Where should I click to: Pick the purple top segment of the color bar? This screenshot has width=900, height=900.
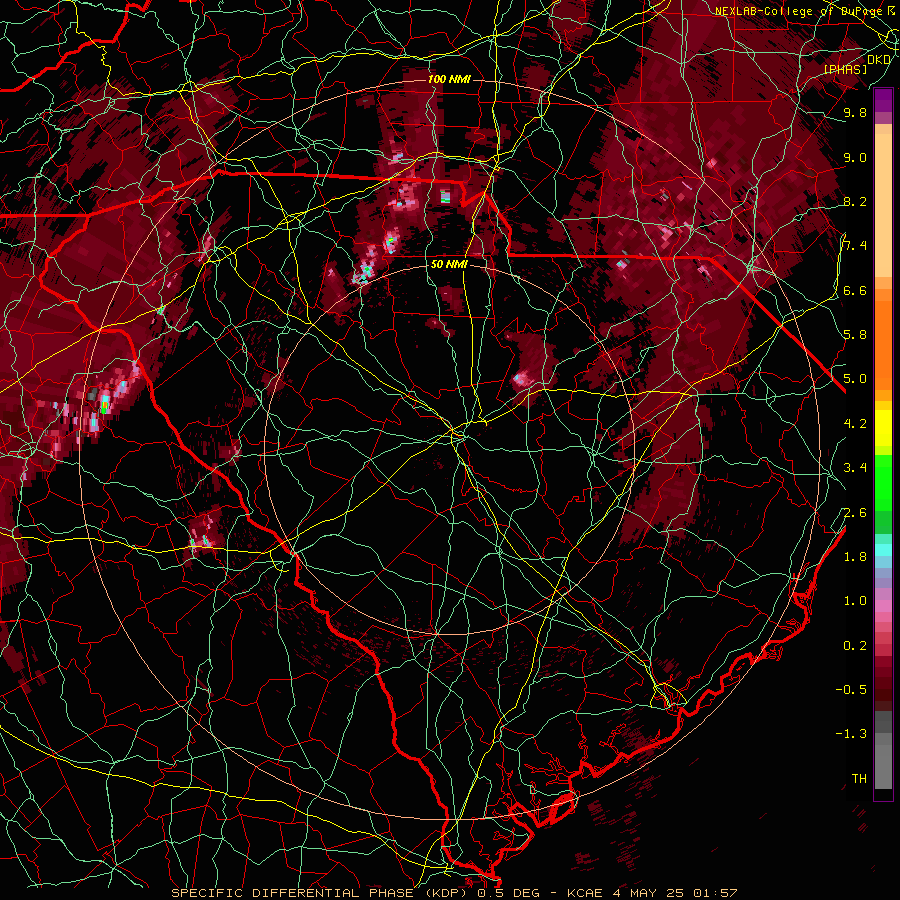click(x=883, y=100)
